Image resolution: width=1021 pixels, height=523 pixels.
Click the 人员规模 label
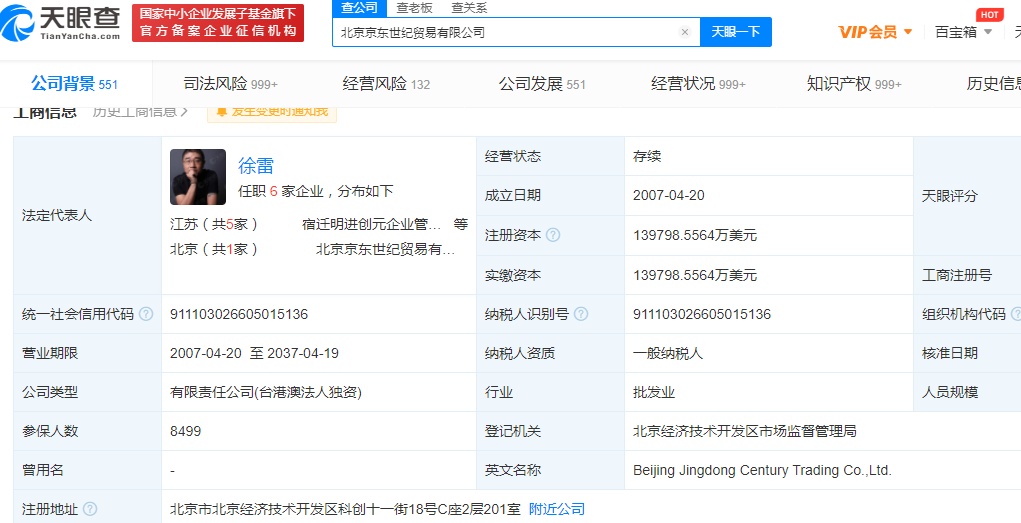tap(950, 392)
